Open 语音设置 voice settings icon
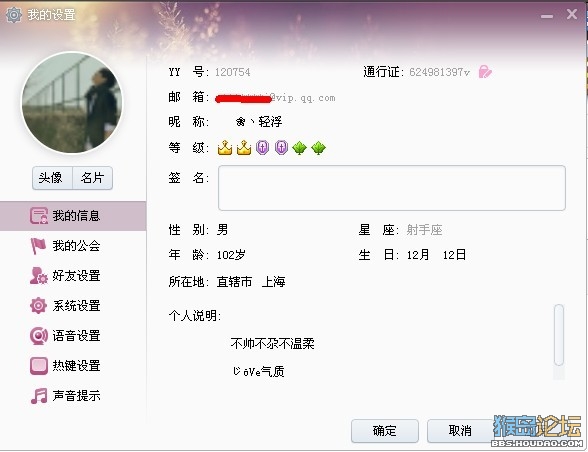The height and width of the screenshot is (452, 588). click(39, 336)
